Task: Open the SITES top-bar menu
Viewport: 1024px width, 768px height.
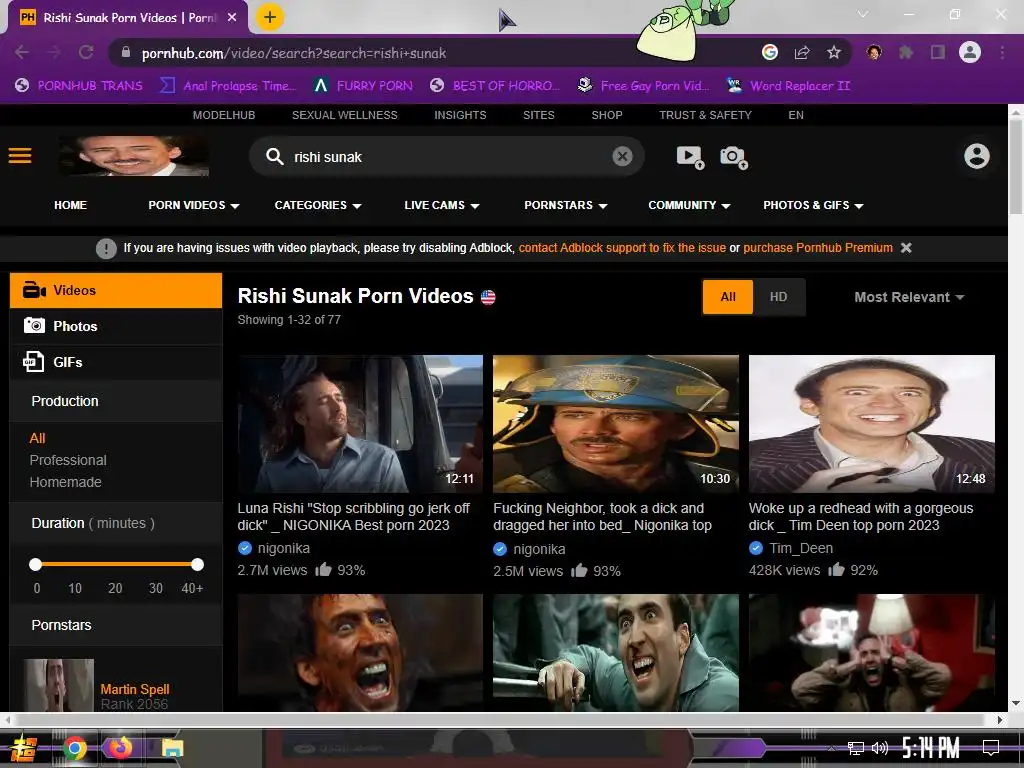Action: [x=539, y=115]
